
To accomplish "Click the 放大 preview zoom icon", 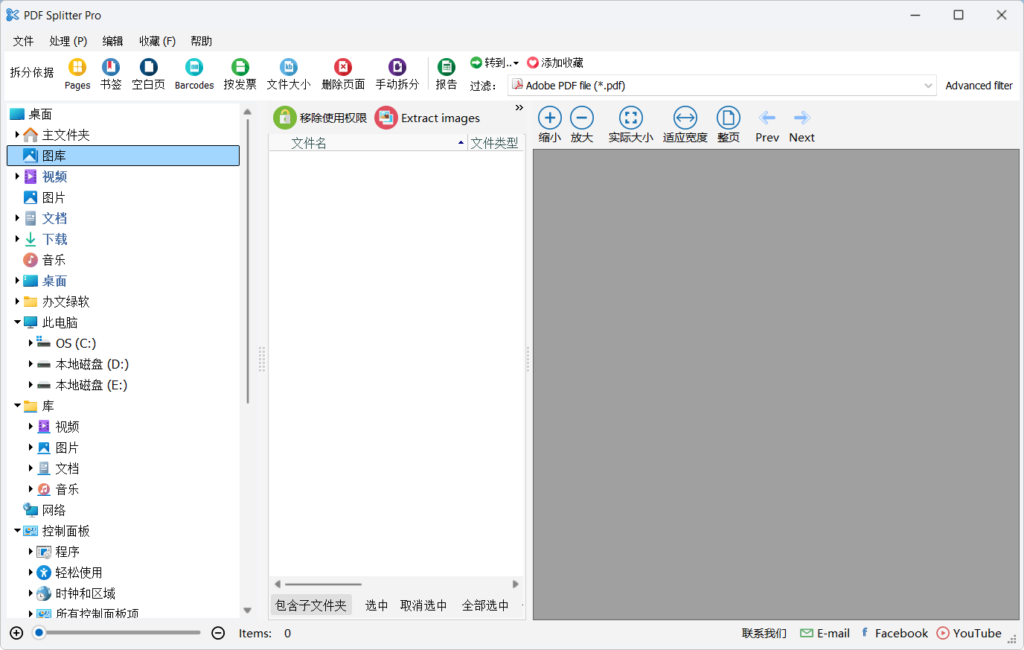I will [x=581, y=125].
